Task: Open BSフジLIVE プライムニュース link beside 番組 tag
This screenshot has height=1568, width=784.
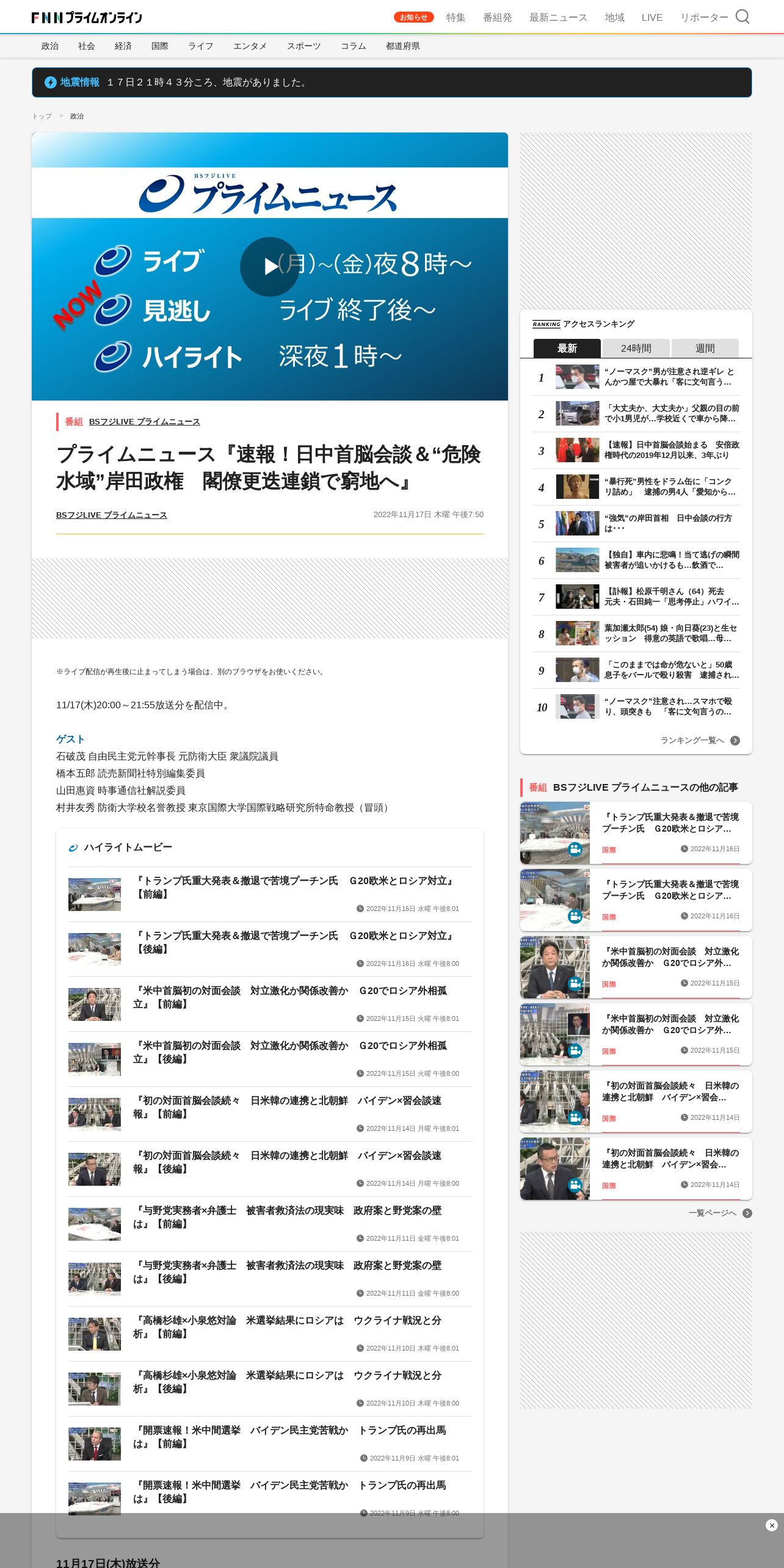Action: (x=144, y=422)
